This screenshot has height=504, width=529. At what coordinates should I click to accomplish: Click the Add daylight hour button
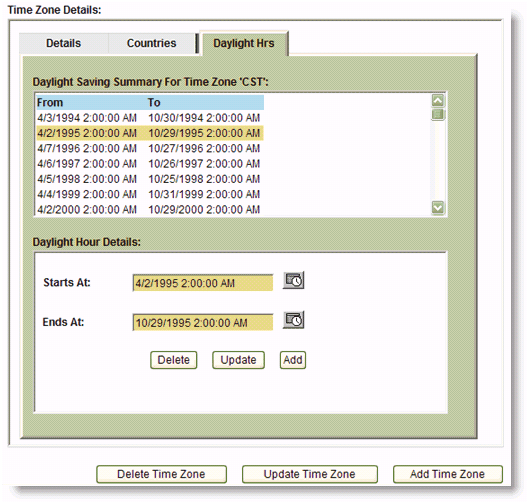click(293, 360)
